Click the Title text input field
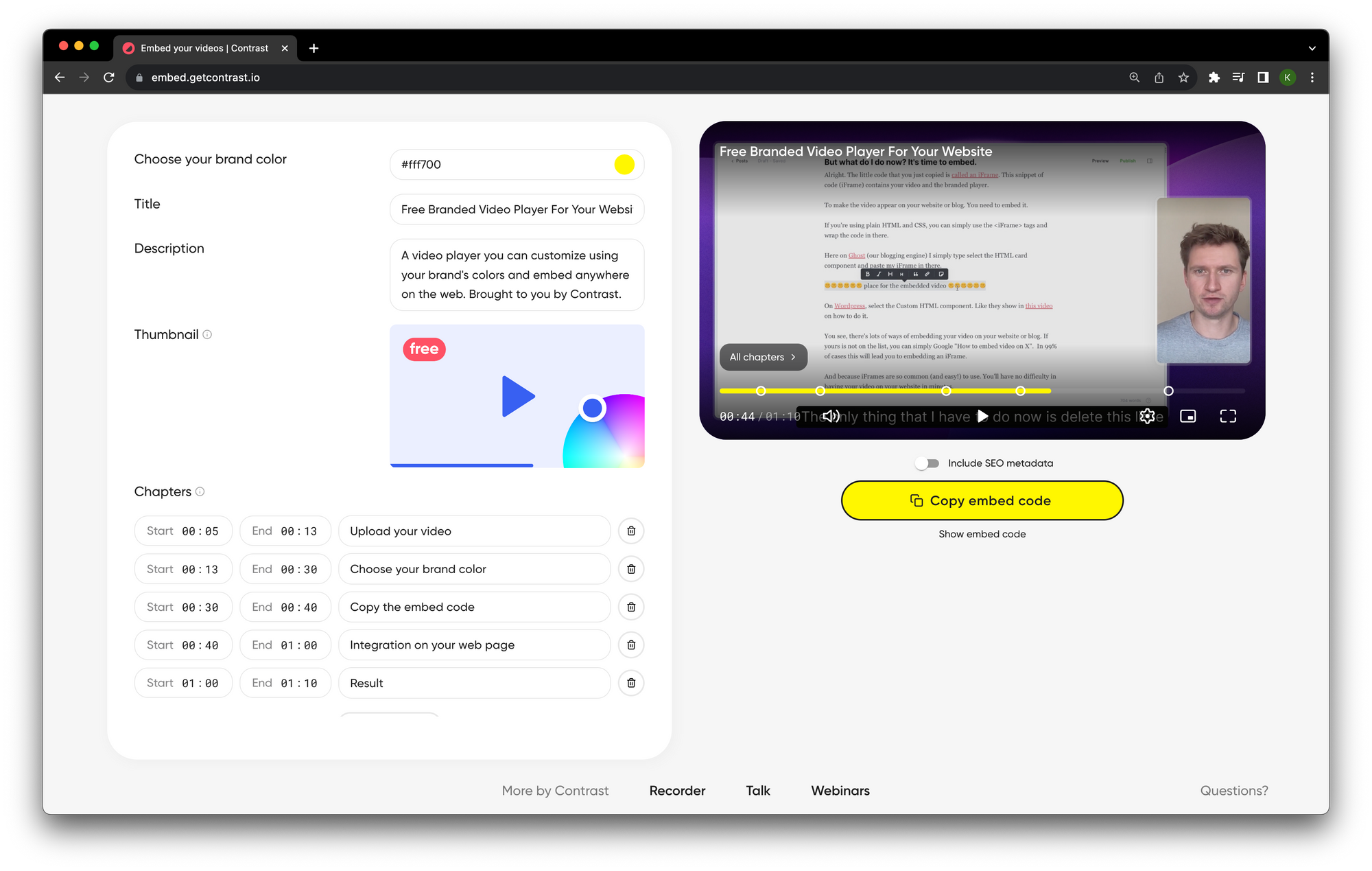The image size is (1372, 871). coord(517,208)
